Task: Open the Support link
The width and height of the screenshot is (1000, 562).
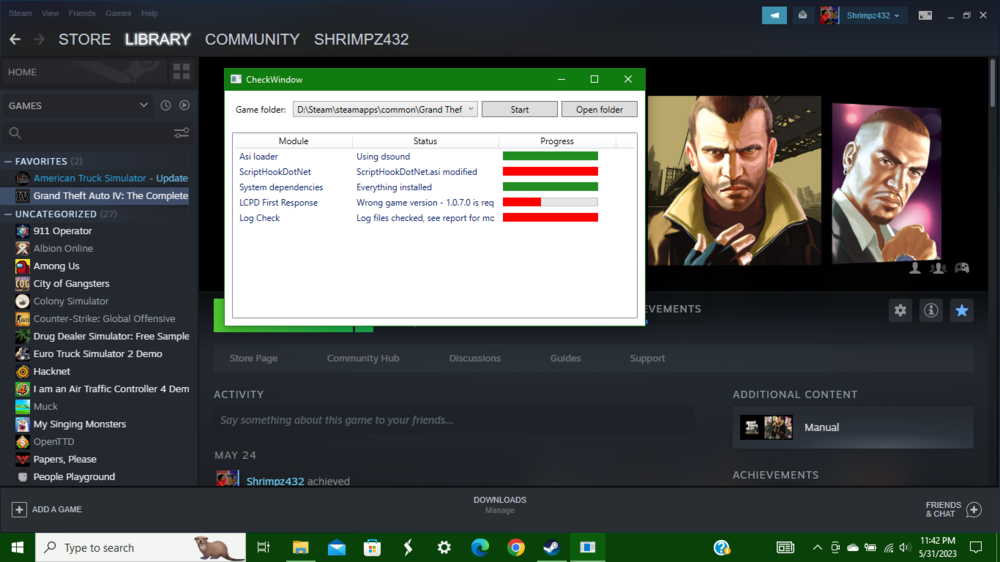Action: pos(647,358)
